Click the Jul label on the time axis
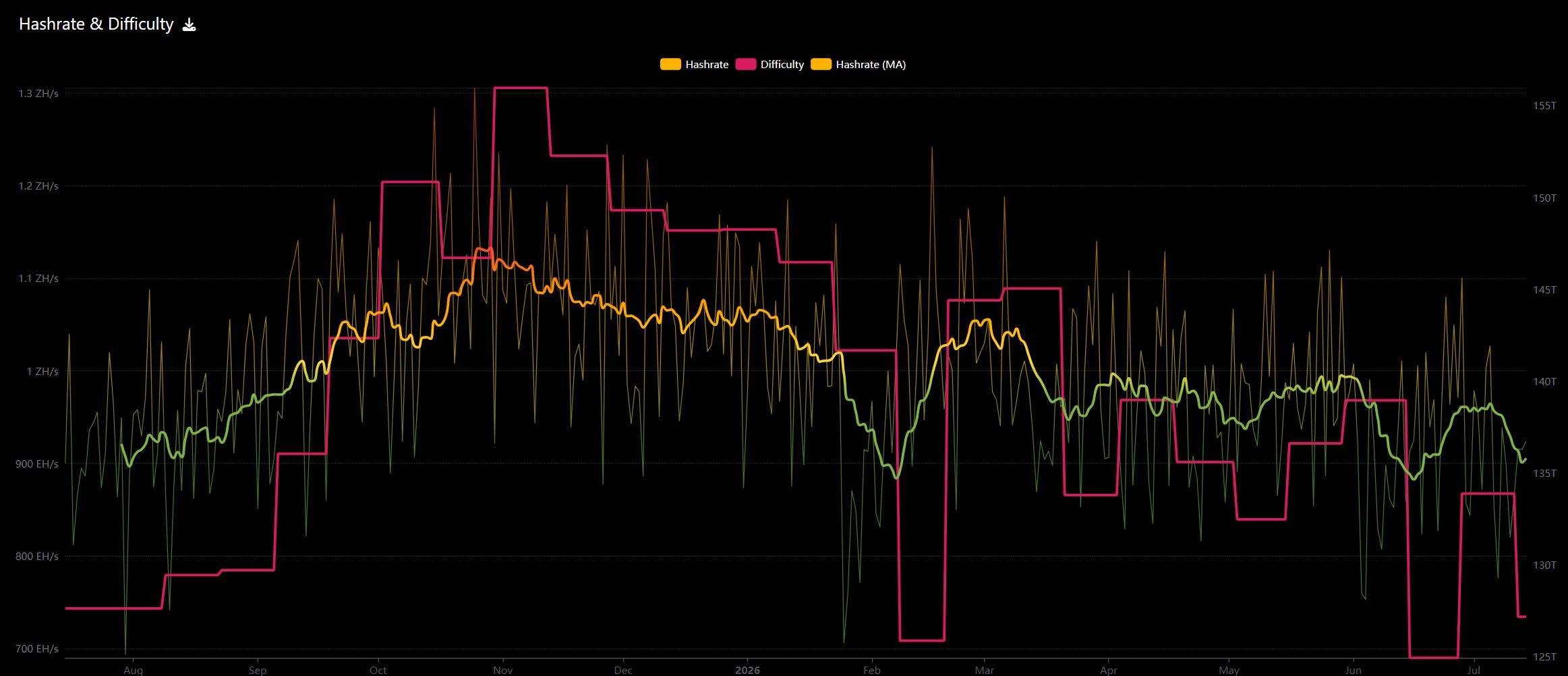Screen dimensions: 1568x676 (x=1474, y=671)
